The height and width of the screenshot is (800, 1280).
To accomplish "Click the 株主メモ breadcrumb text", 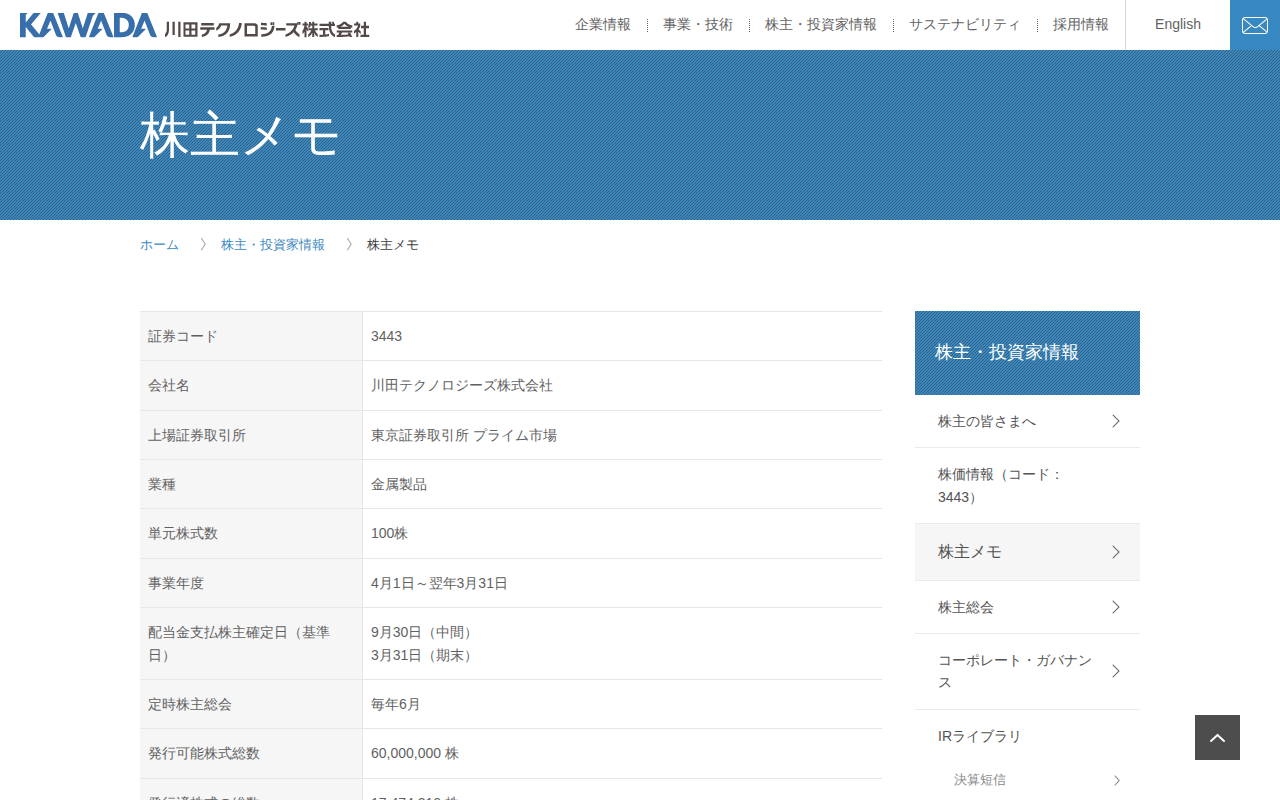I will [393, 245].
